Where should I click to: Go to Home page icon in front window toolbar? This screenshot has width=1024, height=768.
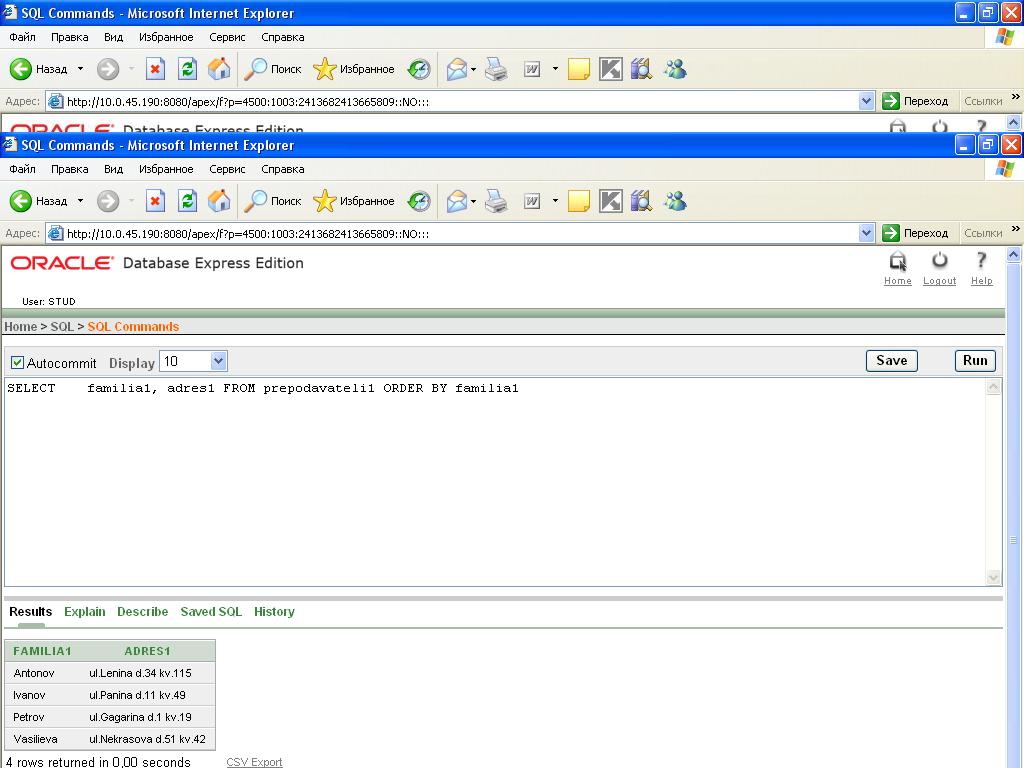(x=219, y=201)
